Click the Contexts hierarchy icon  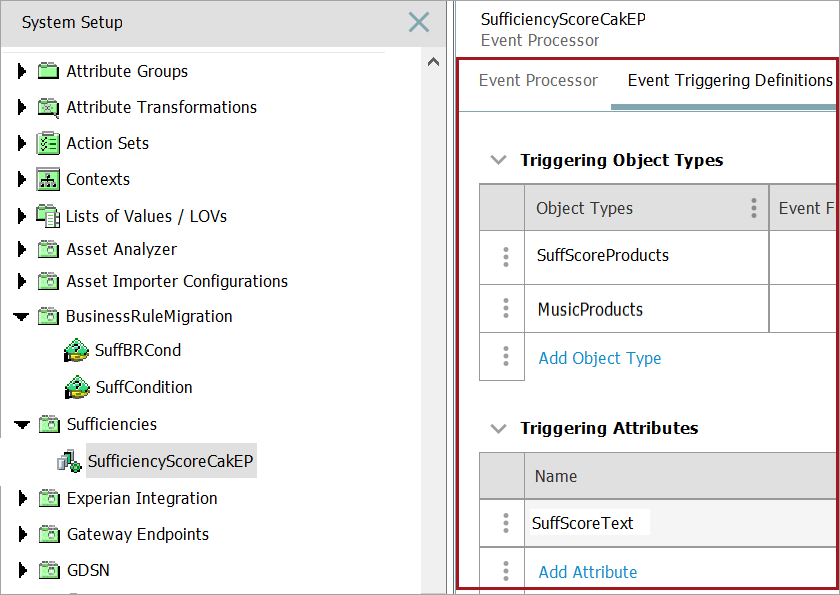48,180
